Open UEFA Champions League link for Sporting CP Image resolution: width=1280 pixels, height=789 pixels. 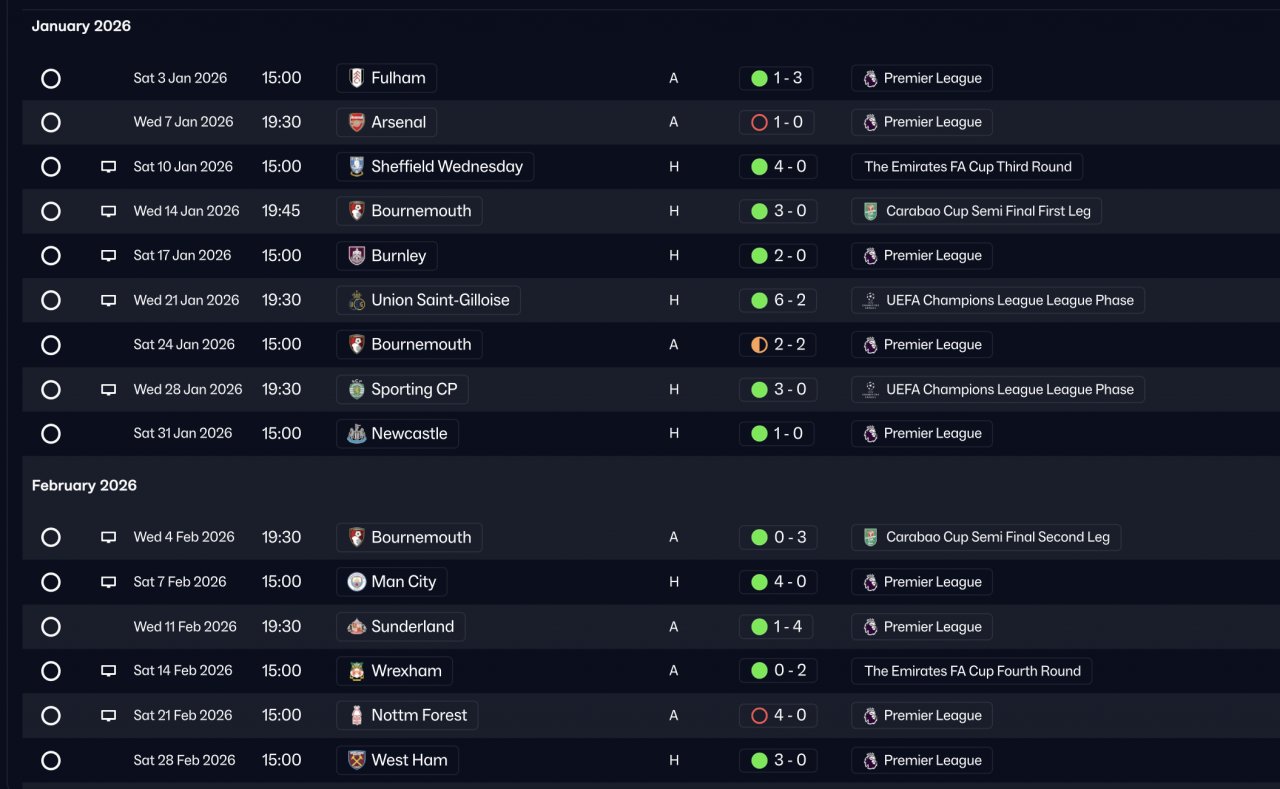click(998, 389)
